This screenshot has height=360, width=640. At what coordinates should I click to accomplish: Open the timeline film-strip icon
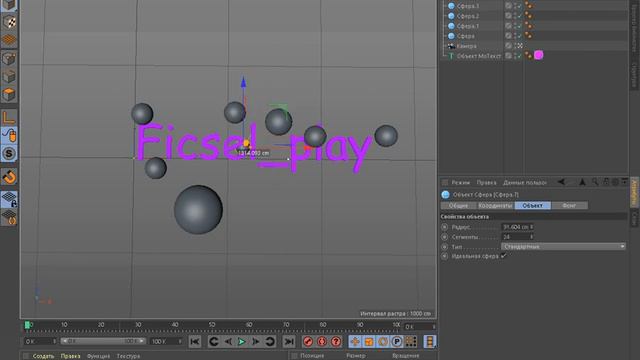[x=430, y=342]
